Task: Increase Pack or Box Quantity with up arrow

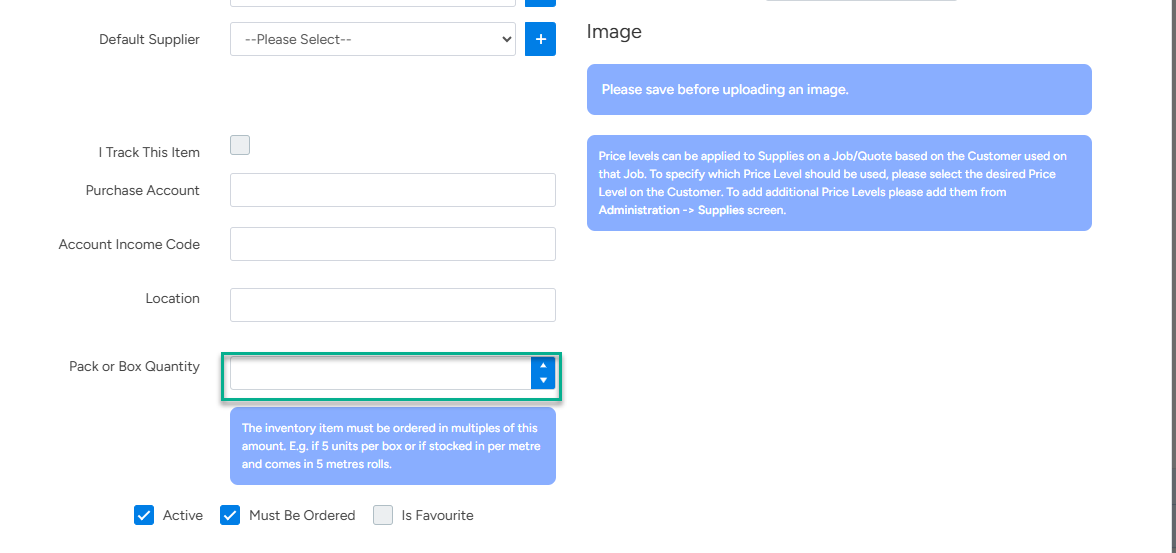Action: 543,366
